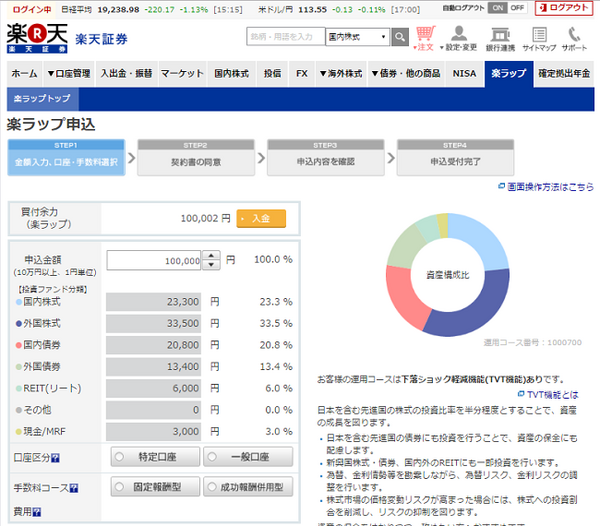Click the ログアウト button
Screen dimensions: 600x526
(x=564, y=8)
